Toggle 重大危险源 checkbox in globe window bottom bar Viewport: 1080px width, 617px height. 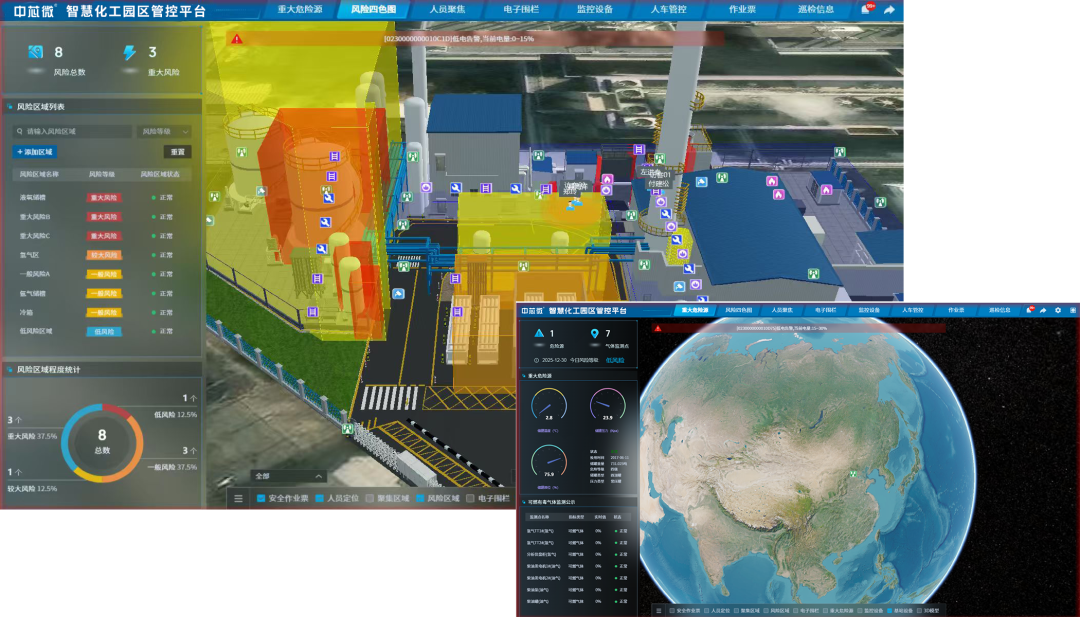pyautogui.click(x=825, y=610)
